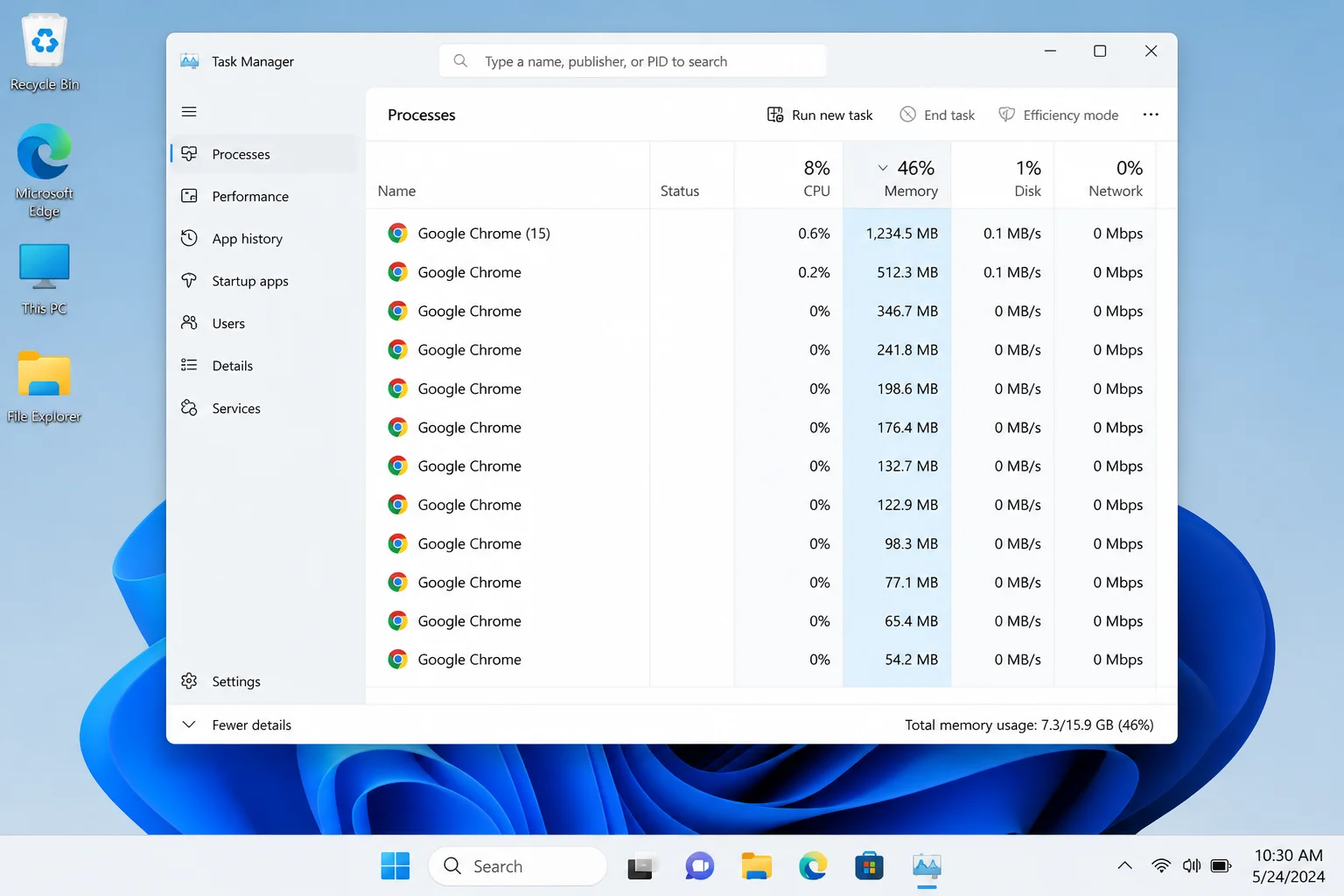Open App history page
Screen dimensions: 1344x896
click(x=263, y=239)
